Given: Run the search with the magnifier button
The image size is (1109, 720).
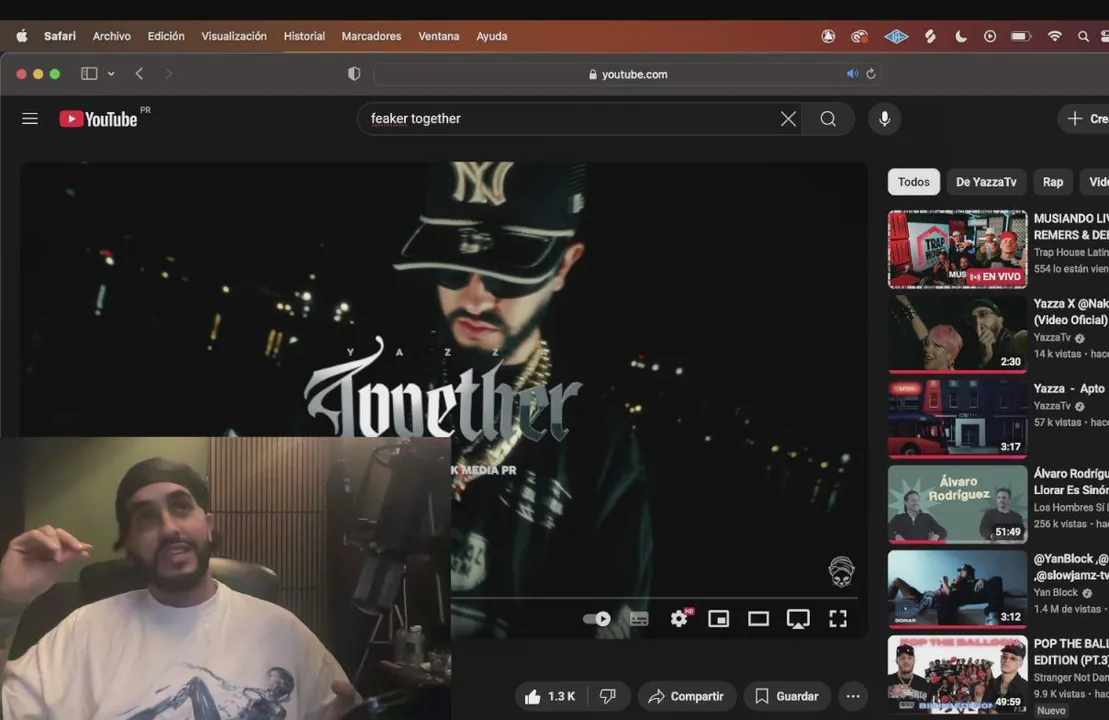Looking at the screenshot, I should click(828, 119).
